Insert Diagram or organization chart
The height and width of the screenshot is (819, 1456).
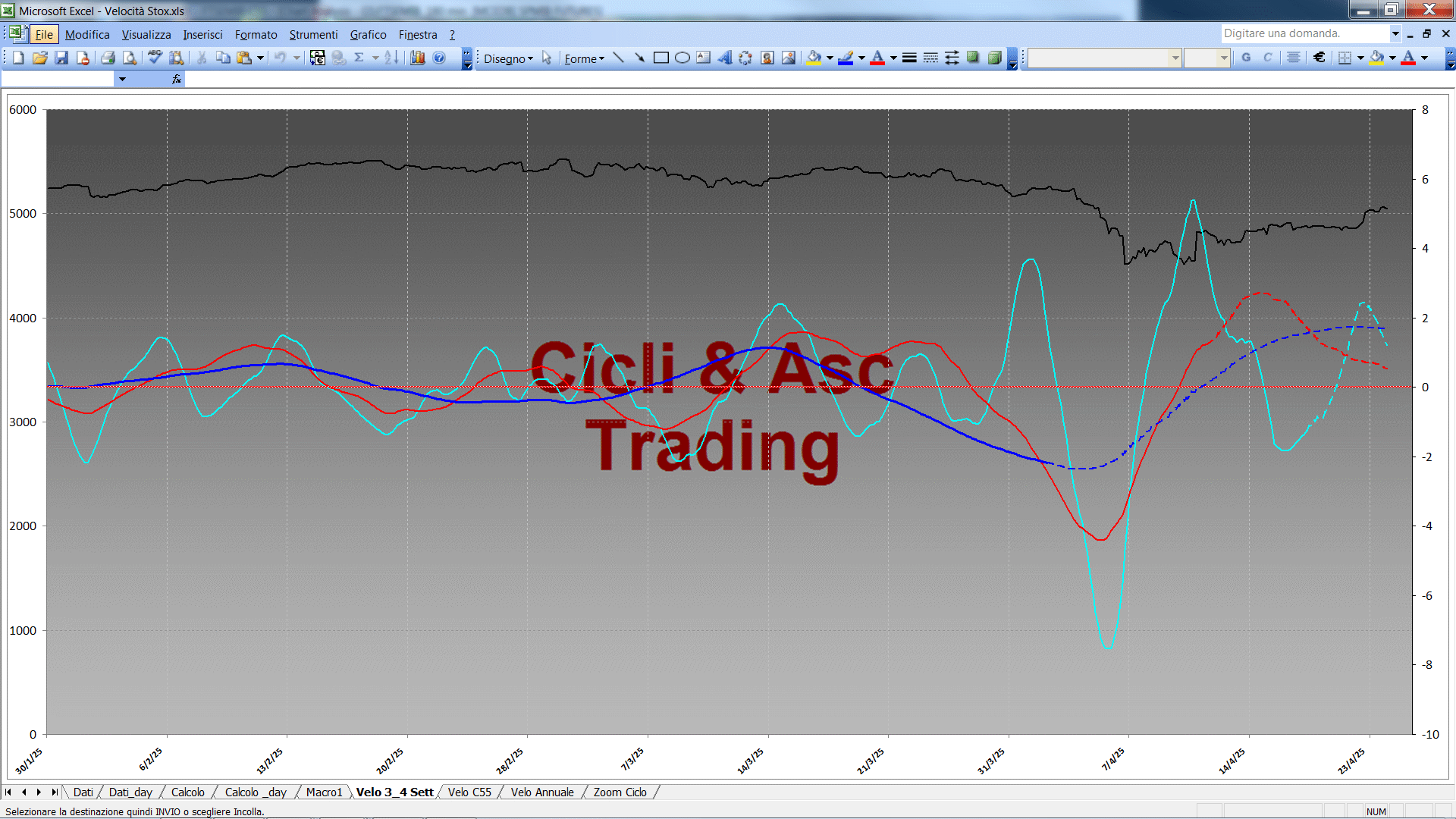[745, 58]
